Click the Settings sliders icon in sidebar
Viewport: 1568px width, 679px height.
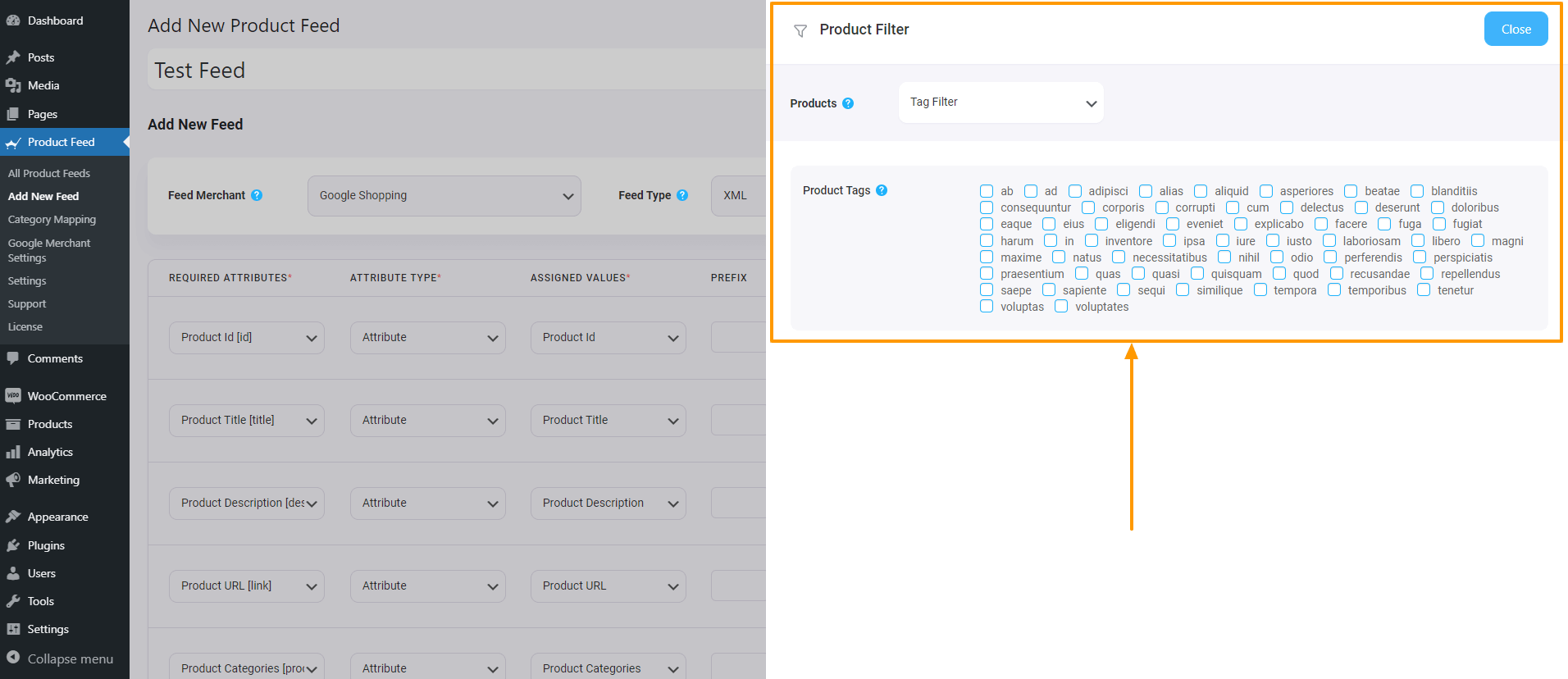point(13,629)
